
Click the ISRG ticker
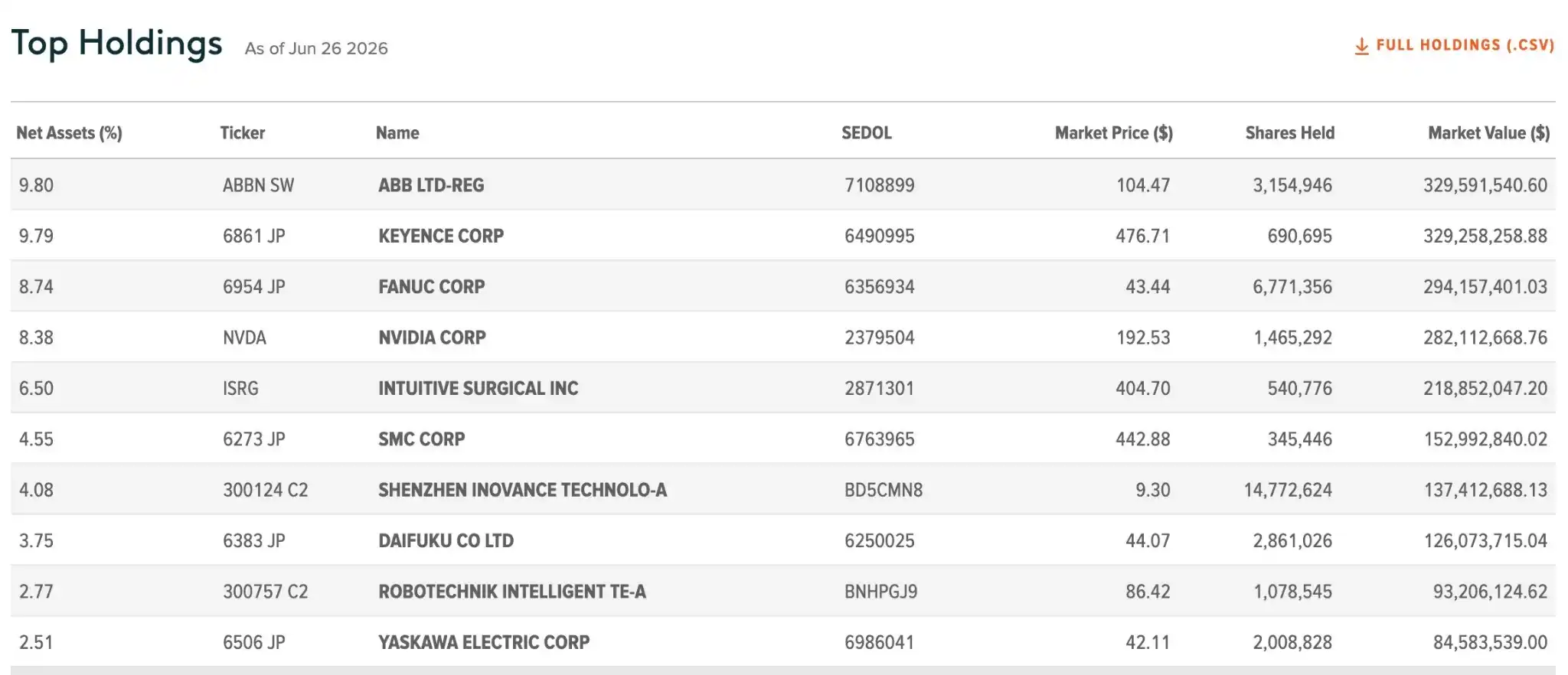coord(240,389)
